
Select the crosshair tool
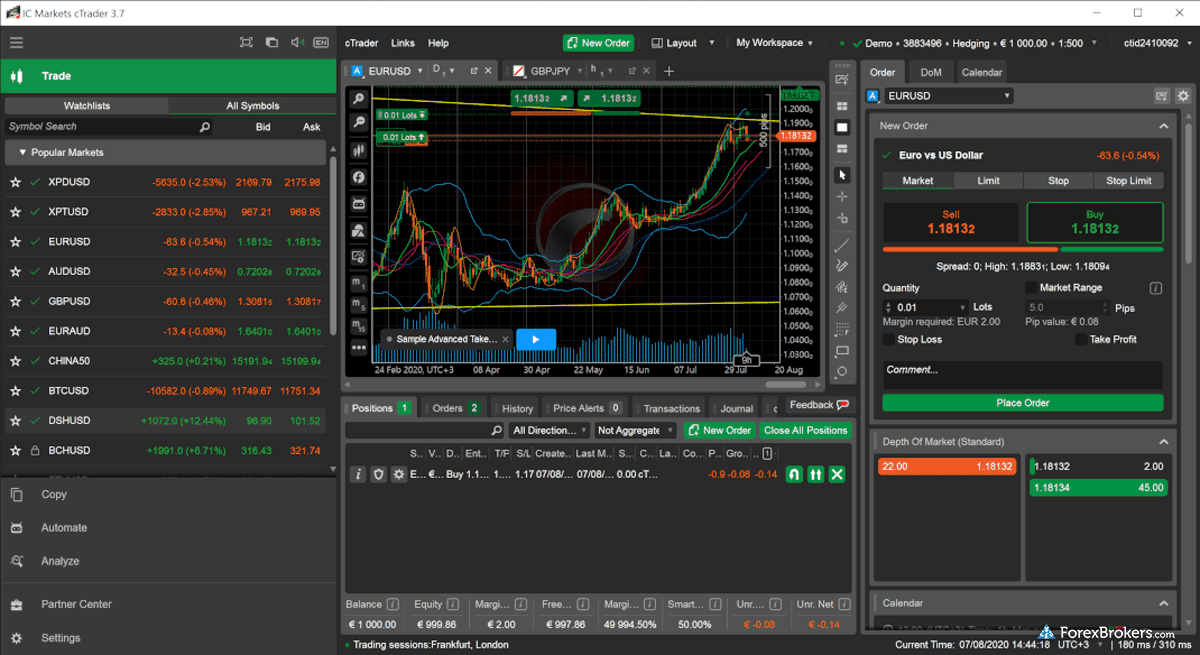pos(842,197)
